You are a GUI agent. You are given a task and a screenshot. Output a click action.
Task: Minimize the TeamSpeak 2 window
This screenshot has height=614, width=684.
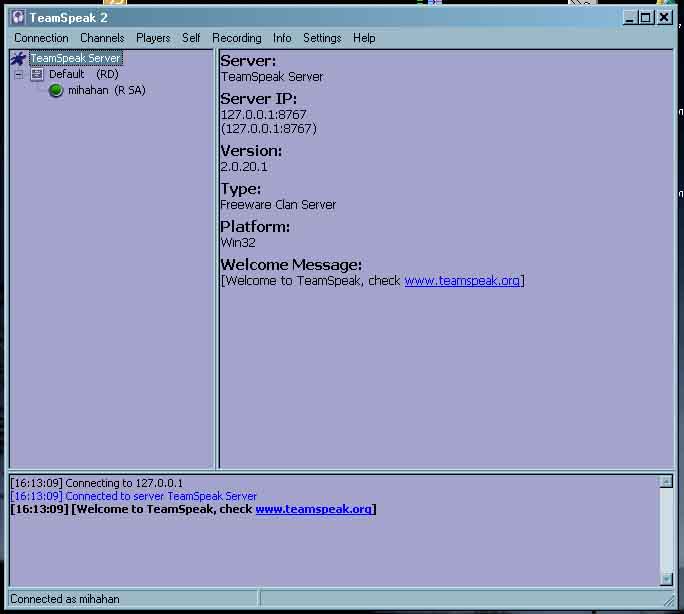click(x=629, y=18)
